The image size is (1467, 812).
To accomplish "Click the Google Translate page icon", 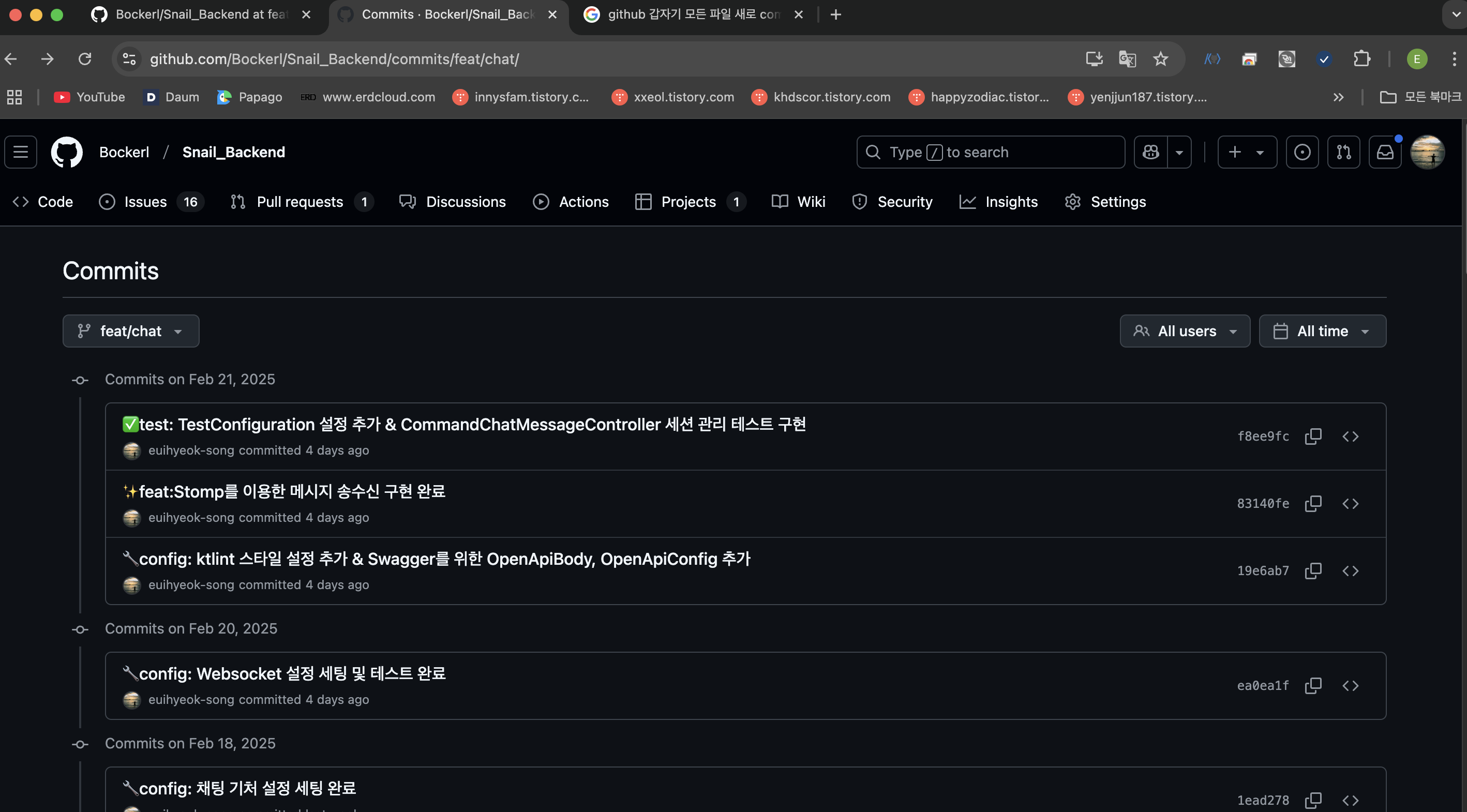I will click(x=1127, y=58).
